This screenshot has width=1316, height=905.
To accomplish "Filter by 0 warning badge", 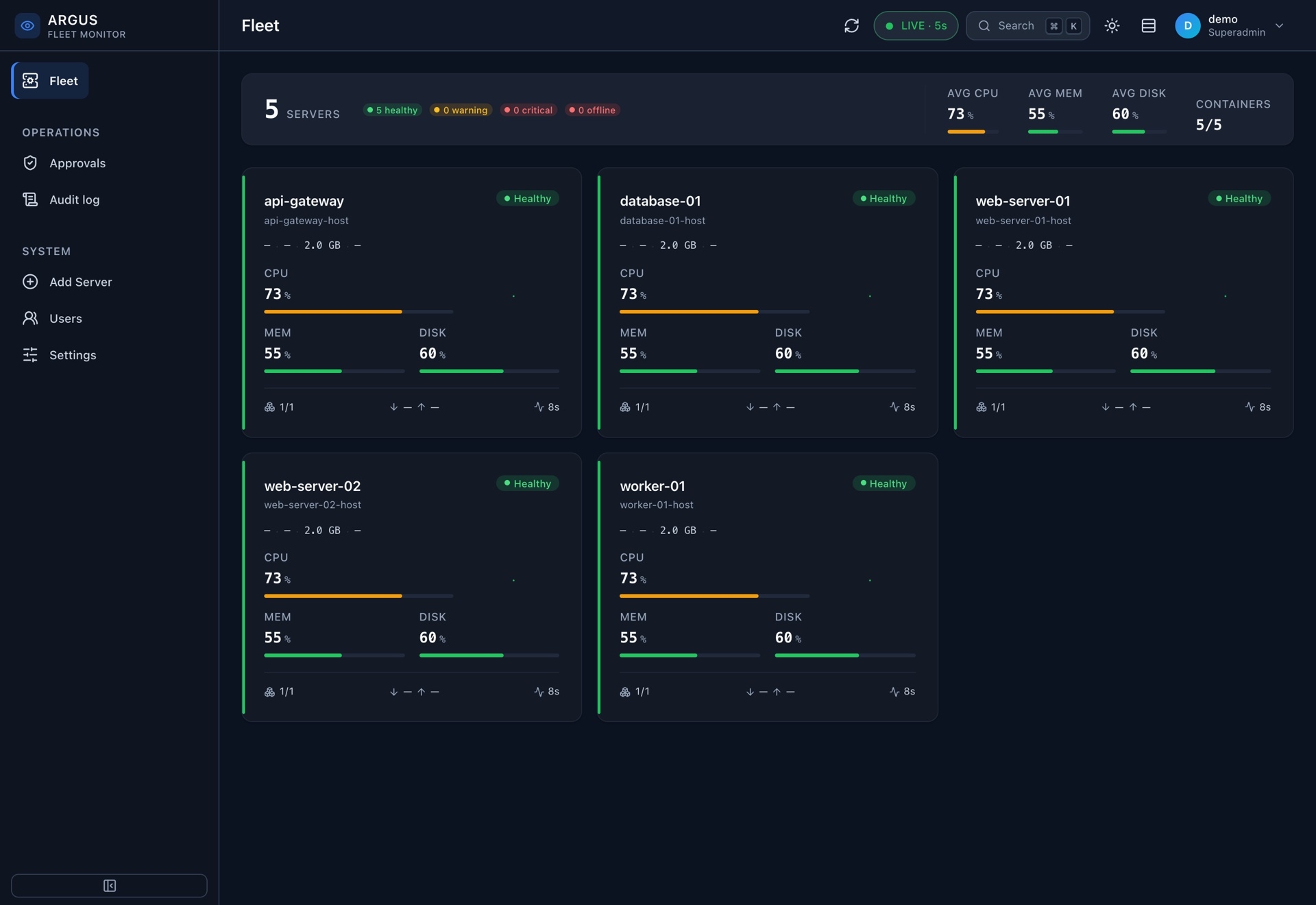I will click(x=461, y=110).
